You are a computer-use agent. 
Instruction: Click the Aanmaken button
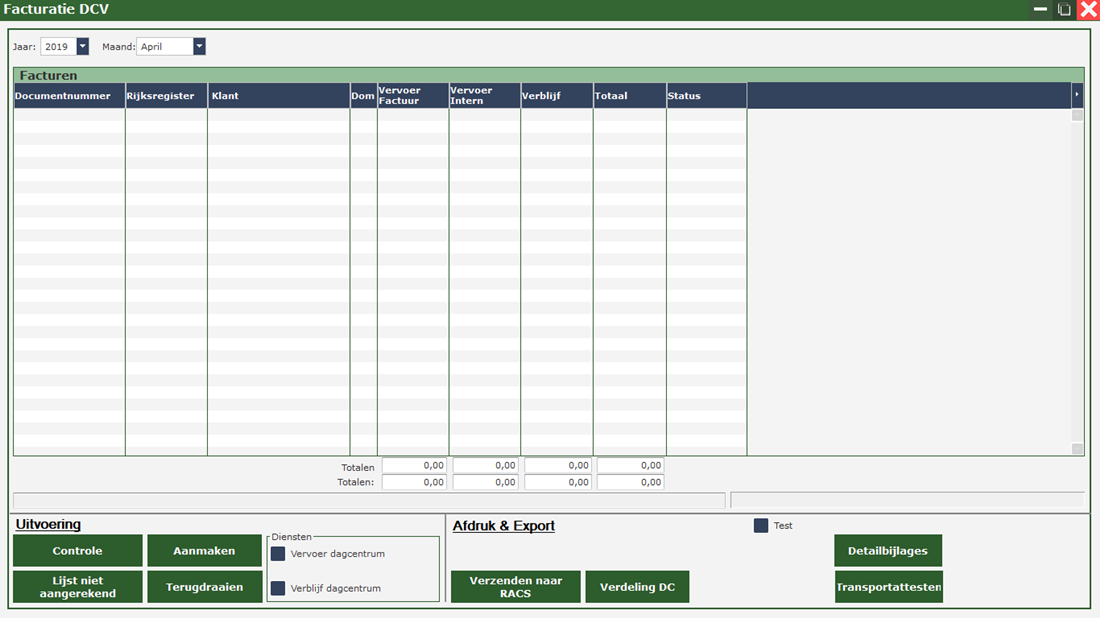pos(204,551)
